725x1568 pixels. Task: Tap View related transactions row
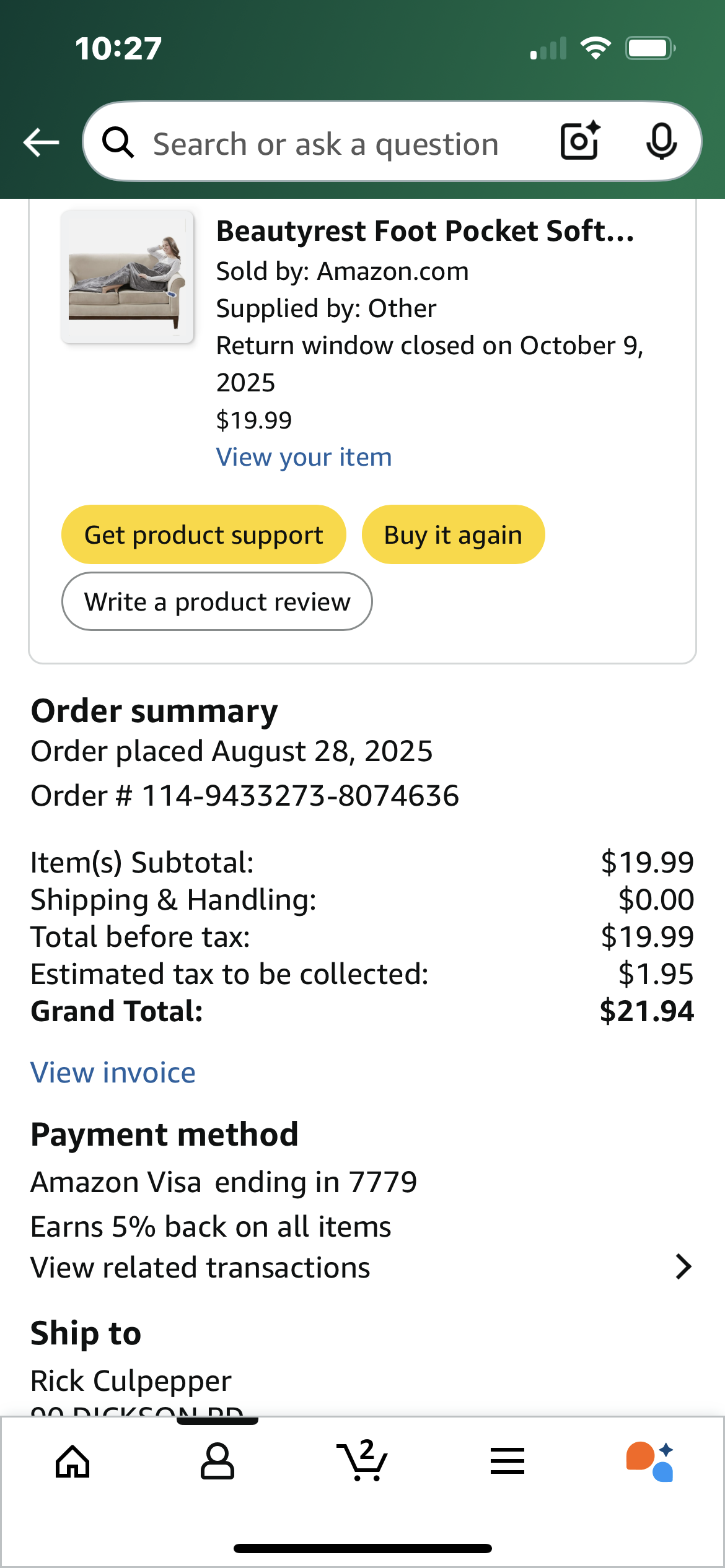click(x=362, y=1268)
